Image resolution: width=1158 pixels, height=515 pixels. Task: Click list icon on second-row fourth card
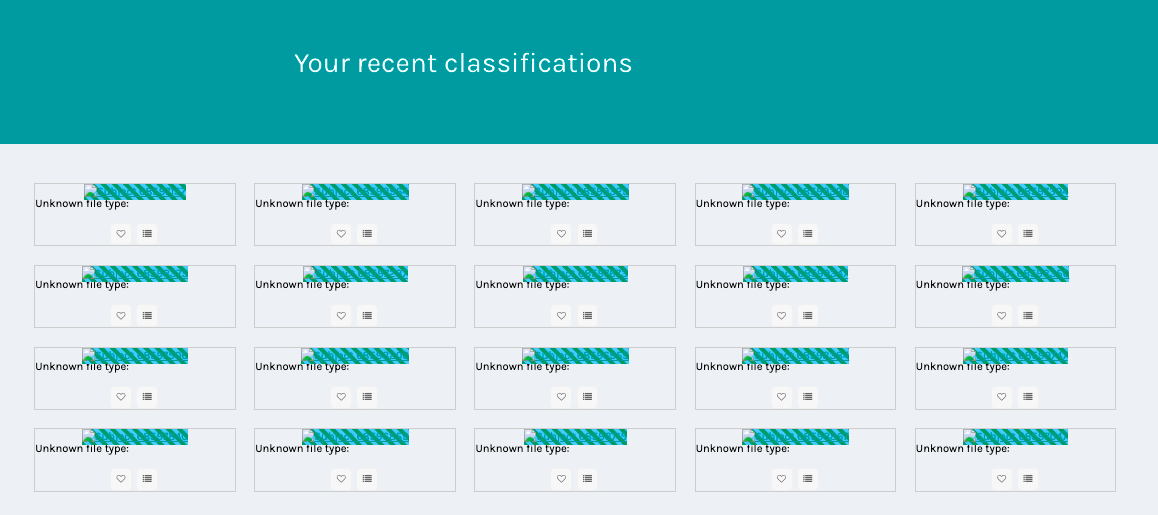click(807, 316)
